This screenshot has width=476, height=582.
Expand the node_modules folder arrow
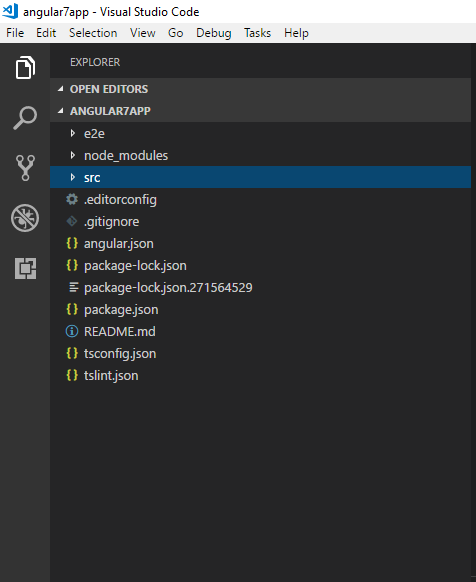[x=73, y=155]
